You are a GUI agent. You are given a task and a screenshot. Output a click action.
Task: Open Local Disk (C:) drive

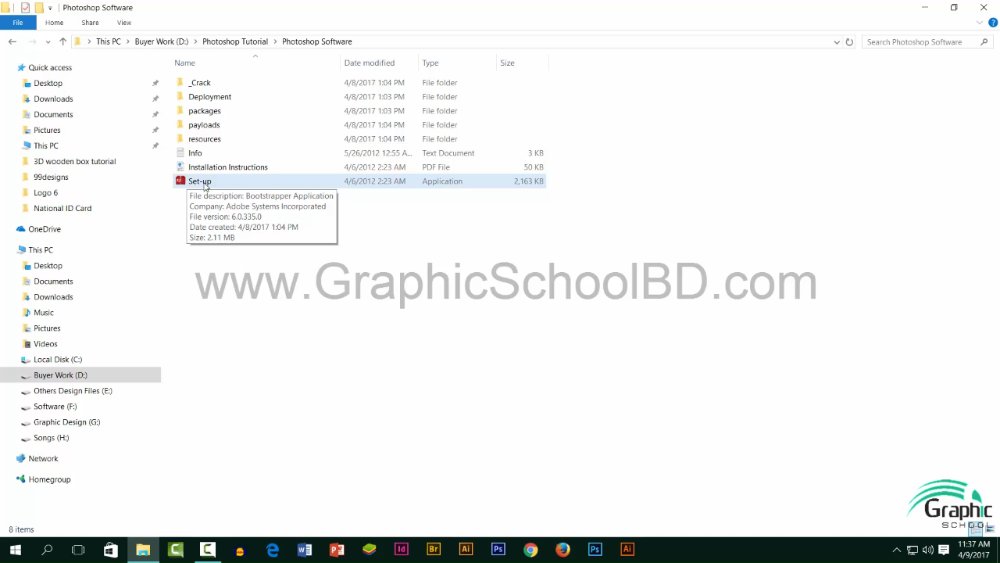(x=57, y=360)
